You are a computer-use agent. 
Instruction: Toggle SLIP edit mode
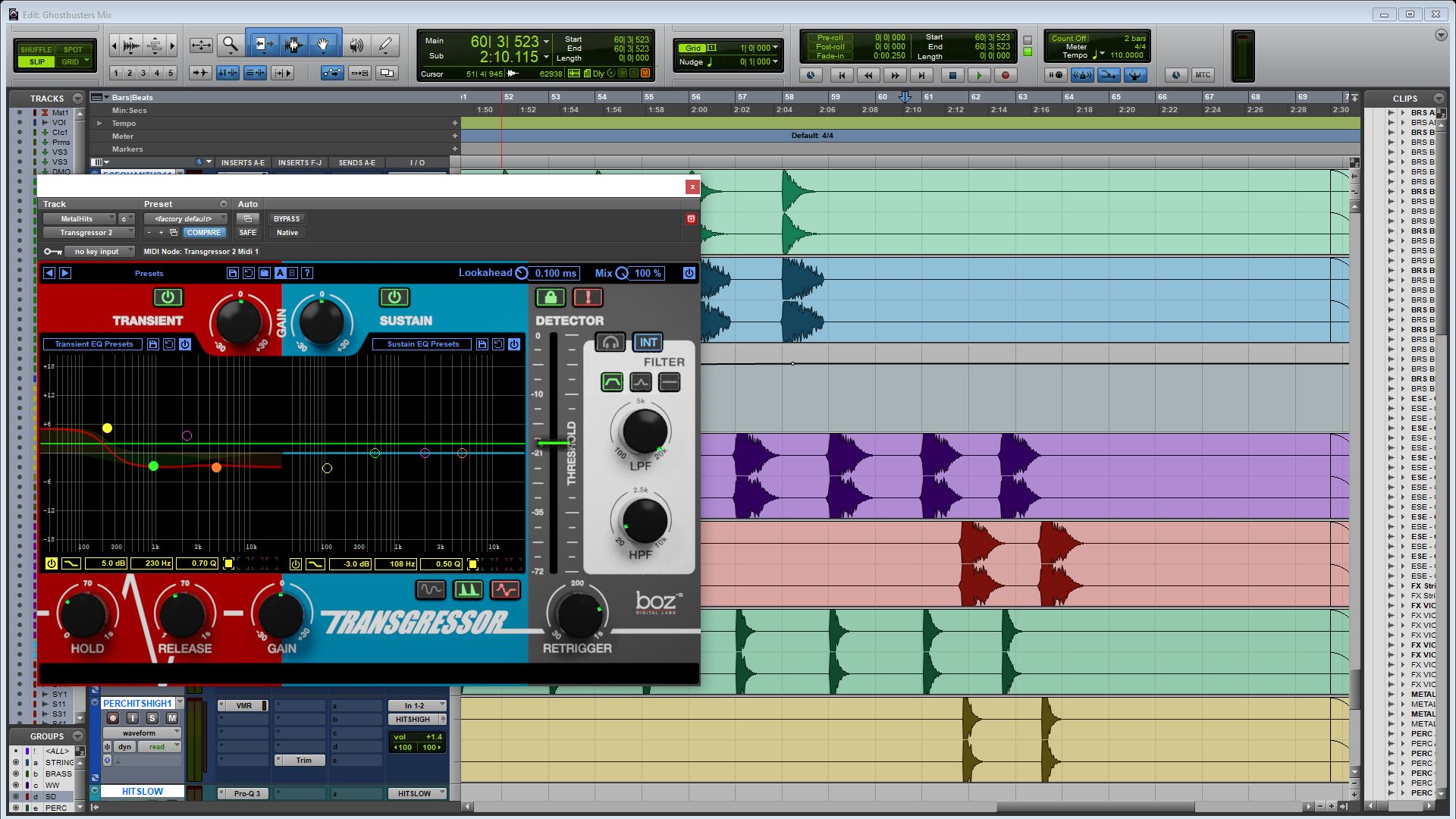(36, 61)
